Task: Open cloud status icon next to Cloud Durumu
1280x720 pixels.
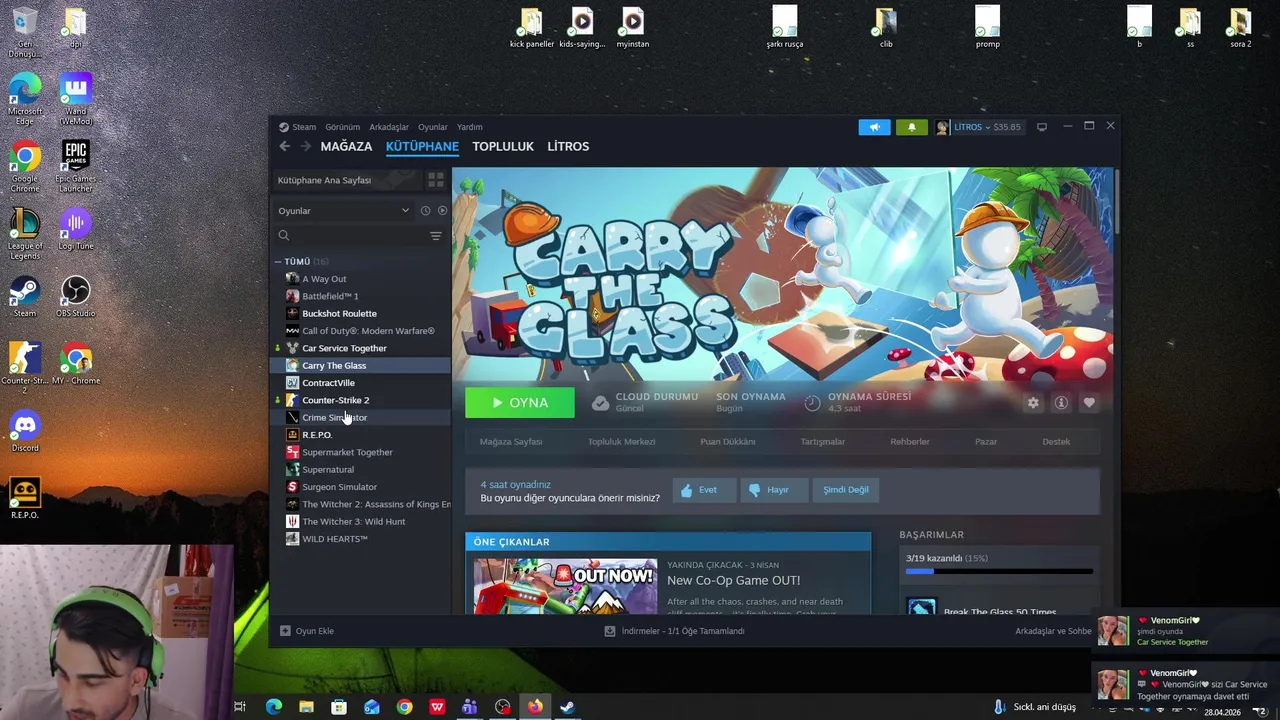Action: pyautogui.click(x=600, y=403)
